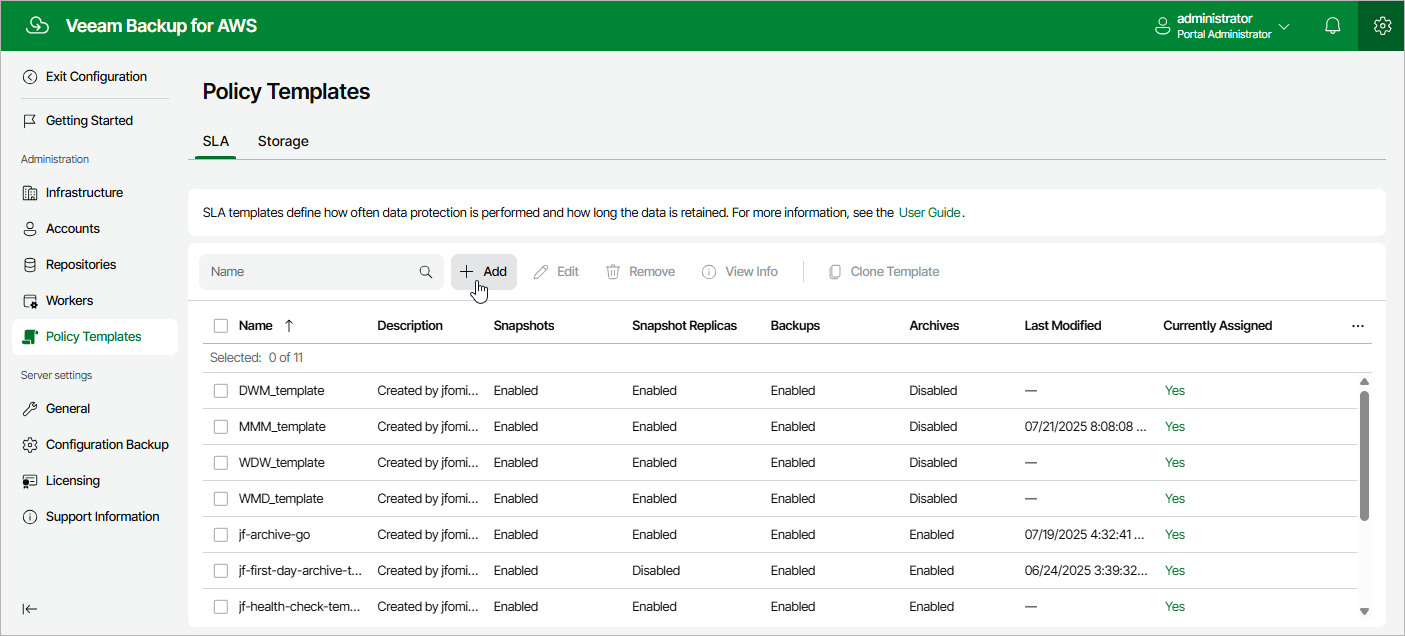1405x636 pixels.
Task: Click the configuration gear icon in header
Action: (1382, 26)
